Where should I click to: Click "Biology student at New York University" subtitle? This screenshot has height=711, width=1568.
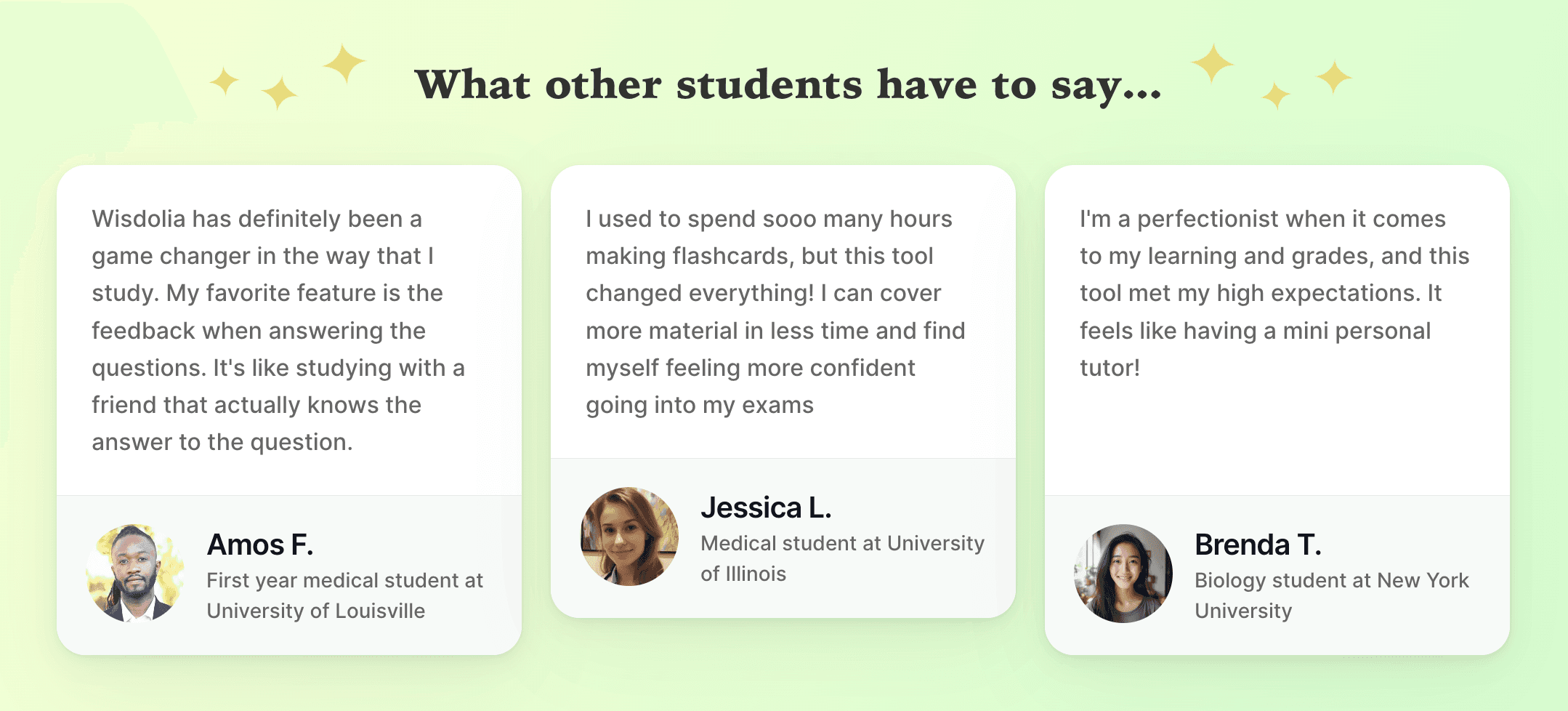point(1331,595)
